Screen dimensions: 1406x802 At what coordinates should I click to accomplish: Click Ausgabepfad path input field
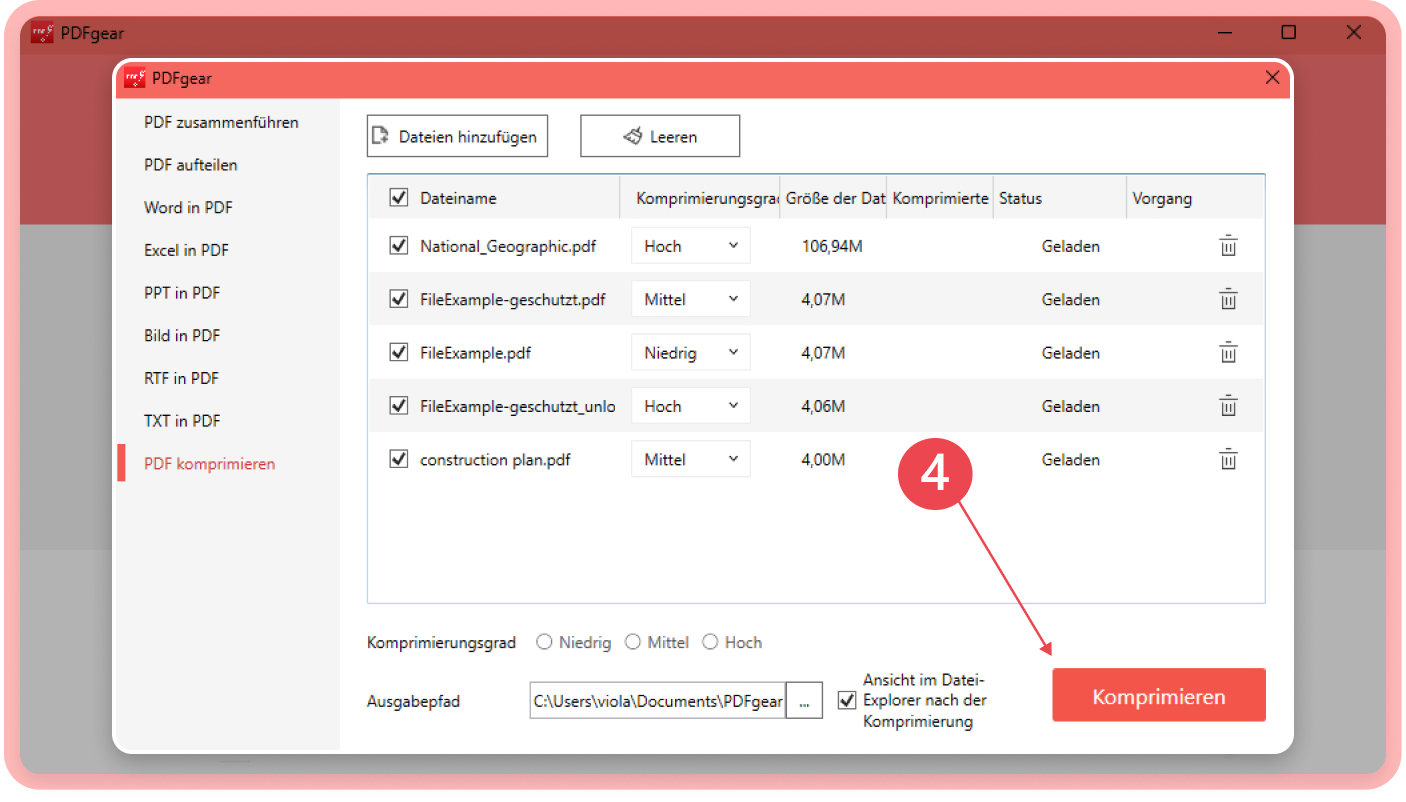tap(658, 701)
